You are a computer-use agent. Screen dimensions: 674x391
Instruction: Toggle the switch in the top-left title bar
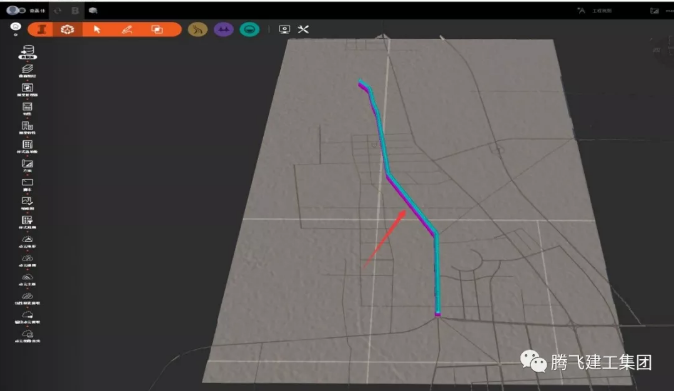pos(16,10)
